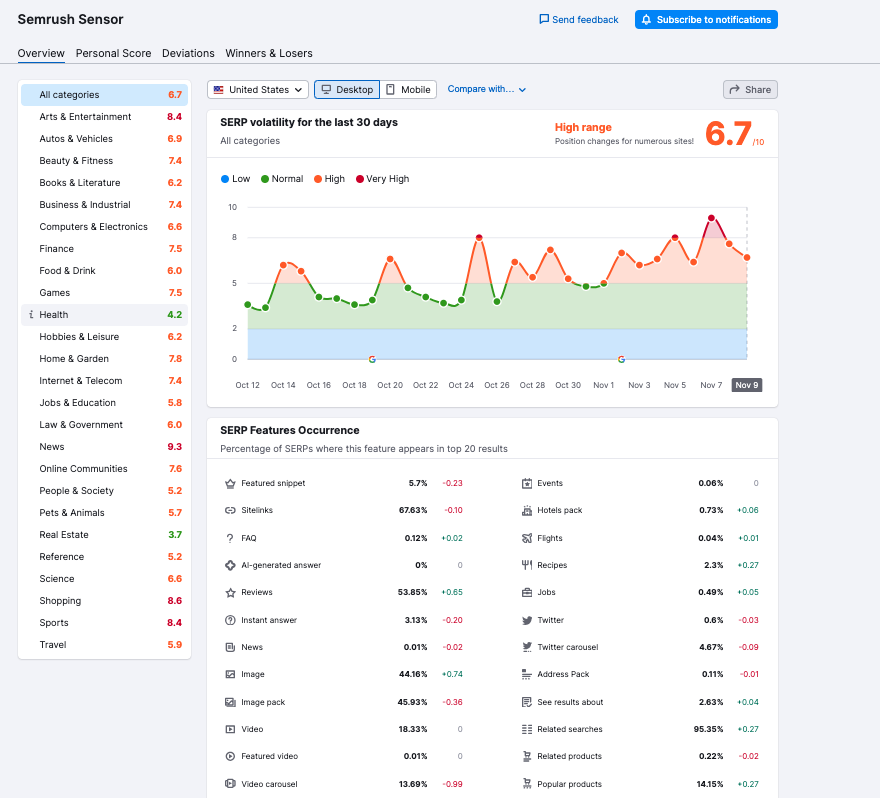Open the United States country dropdown
Viewport: 880px width, 798px height.
(x=258, y=90)
